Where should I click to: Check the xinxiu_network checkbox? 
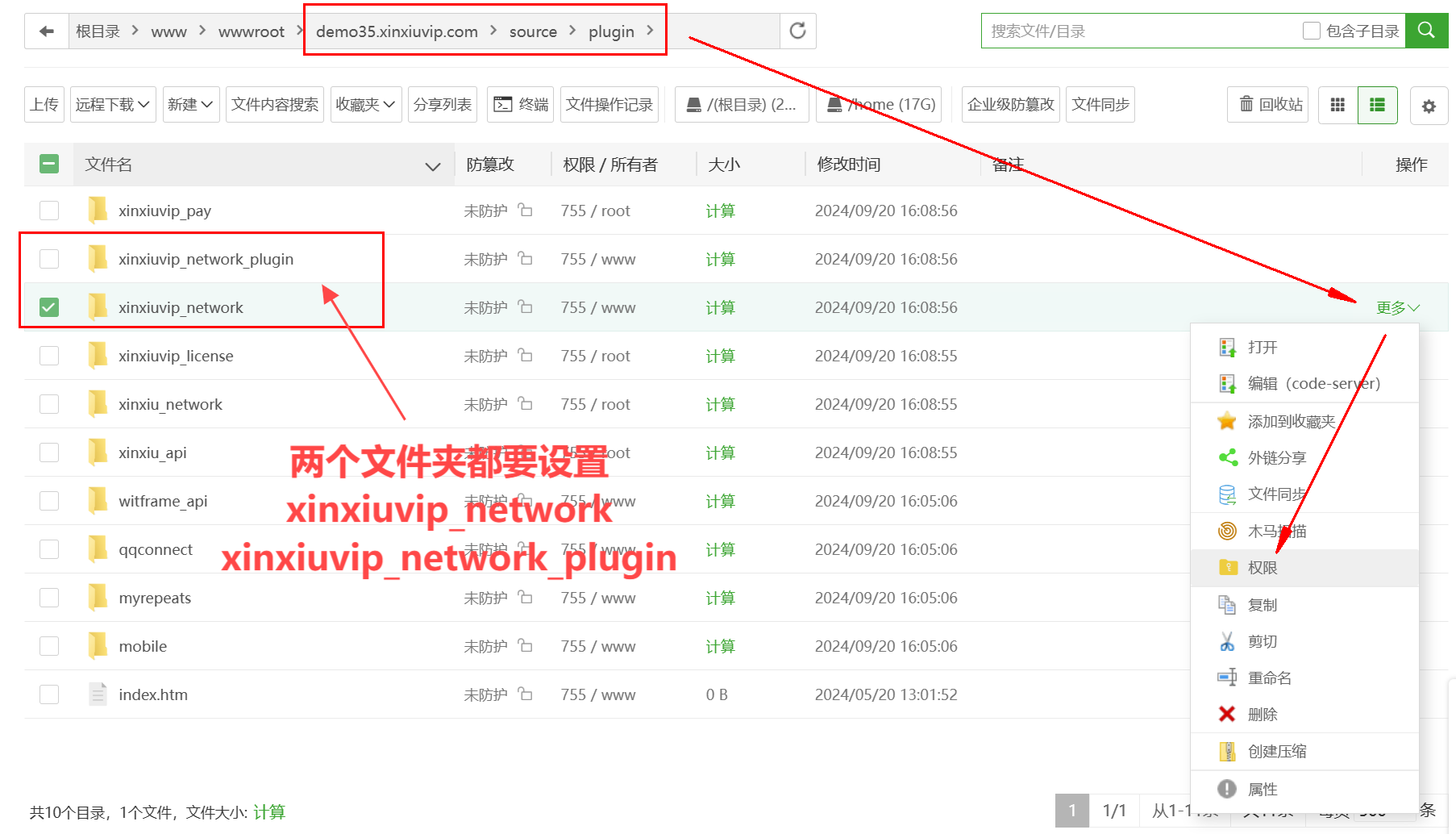coord(49,404)
